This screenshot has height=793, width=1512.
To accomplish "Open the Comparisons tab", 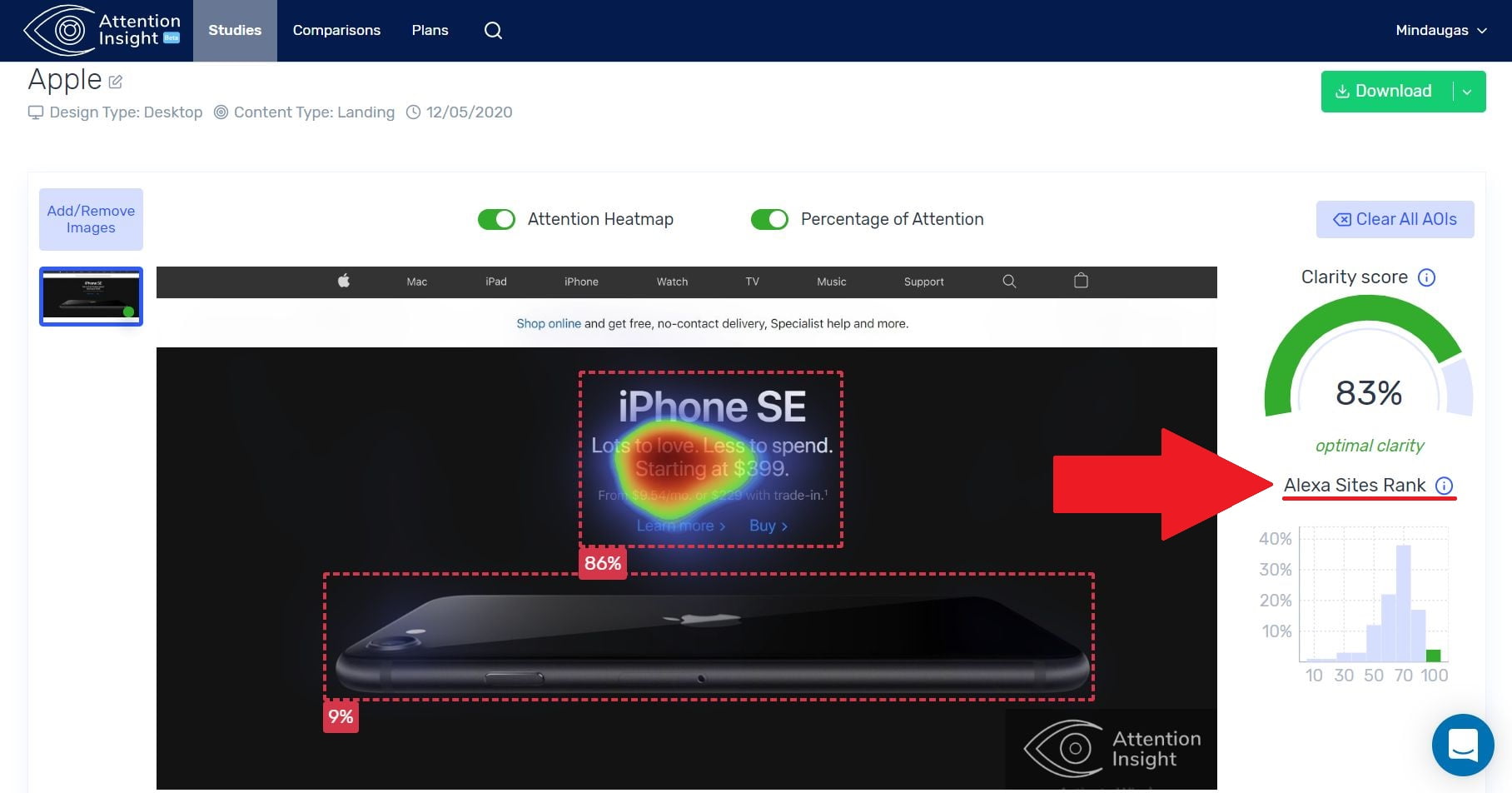I will (336, 30).
